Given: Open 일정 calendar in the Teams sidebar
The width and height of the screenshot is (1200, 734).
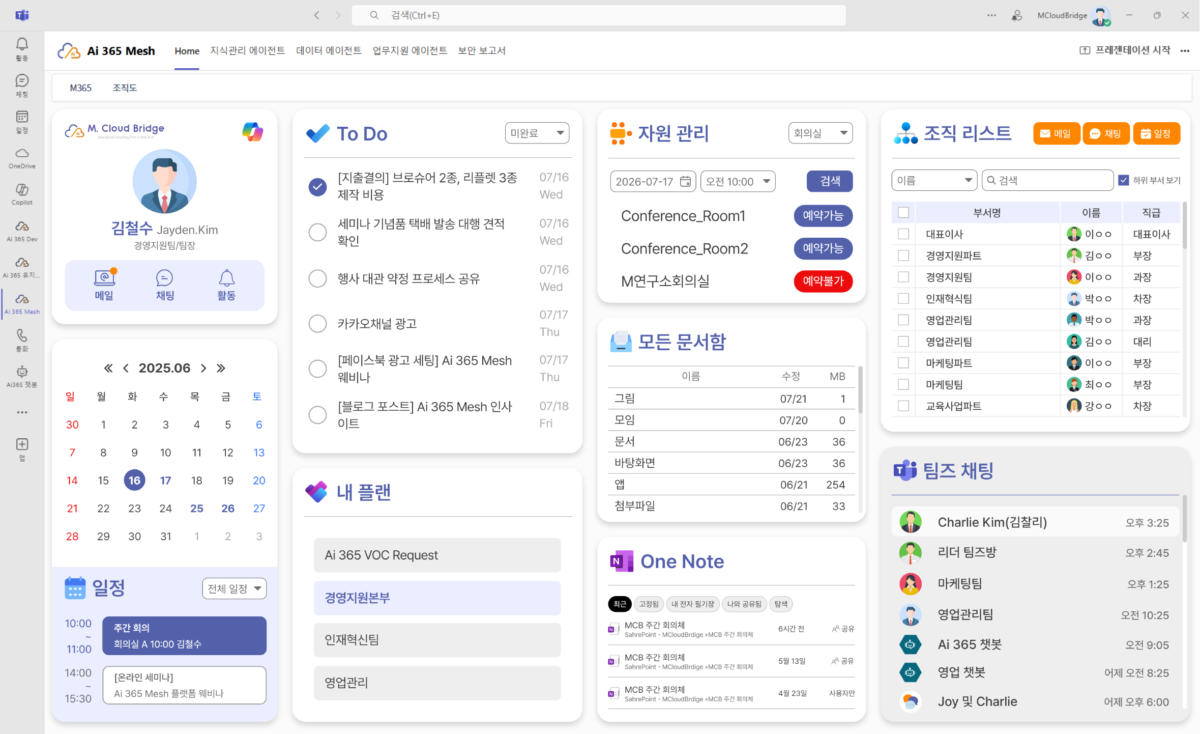Looking at the screenshot, I should 22,122.
